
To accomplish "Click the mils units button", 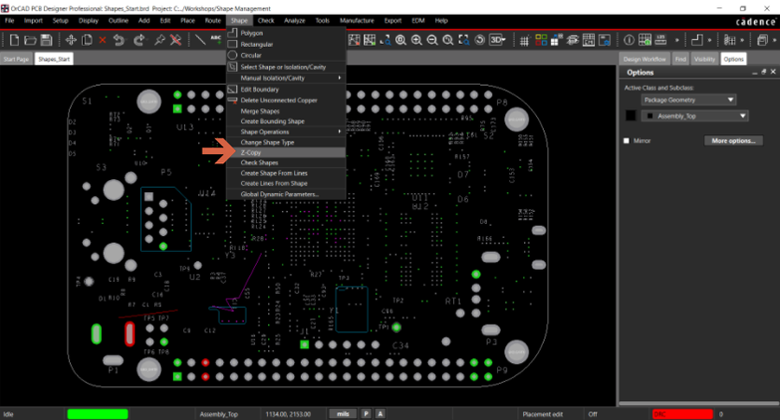I will click(x=343, y=414).
